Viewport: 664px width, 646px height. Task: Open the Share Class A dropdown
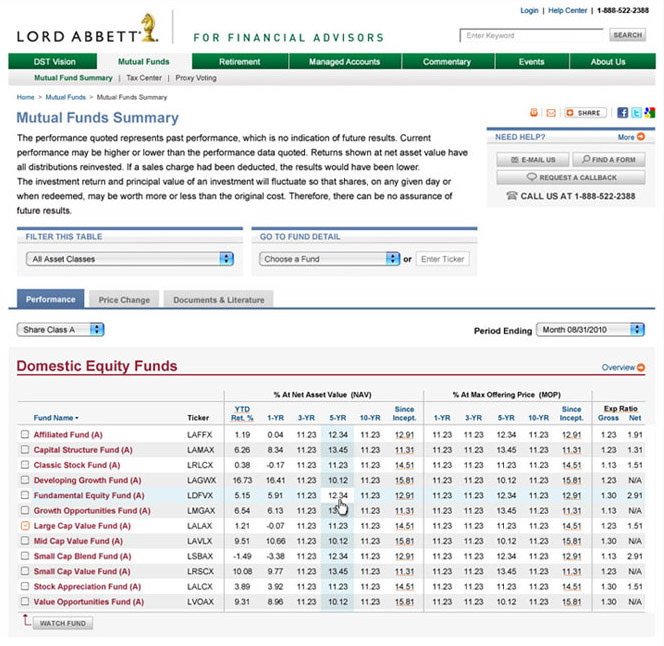coord(61,330)
